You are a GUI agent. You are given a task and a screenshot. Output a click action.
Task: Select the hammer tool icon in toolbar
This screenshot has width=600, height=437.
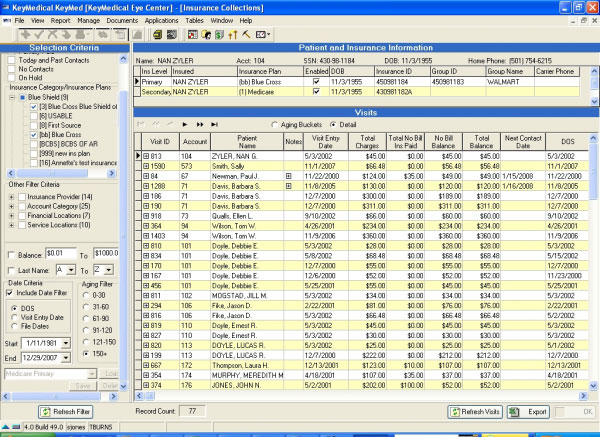pos(246,35)
